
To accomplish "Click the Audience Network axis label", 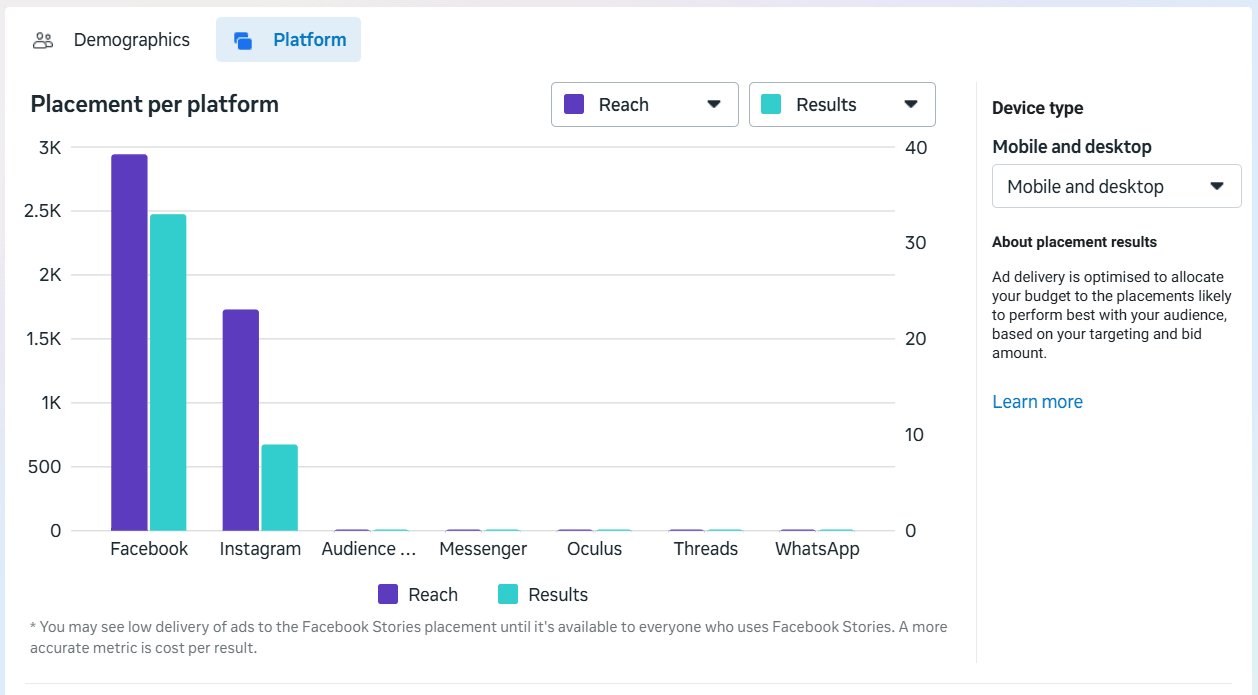I will click(x=368, y=549).
